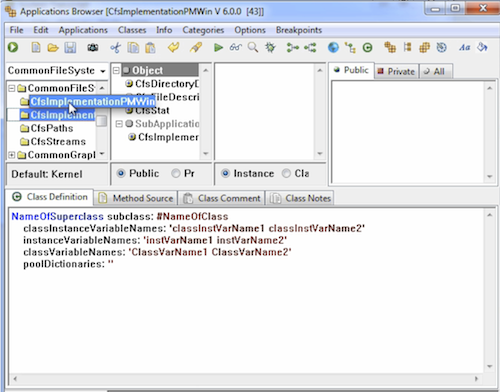Open the File menu
The height and width of the screenshot is (392, 500).
(16, 30)
